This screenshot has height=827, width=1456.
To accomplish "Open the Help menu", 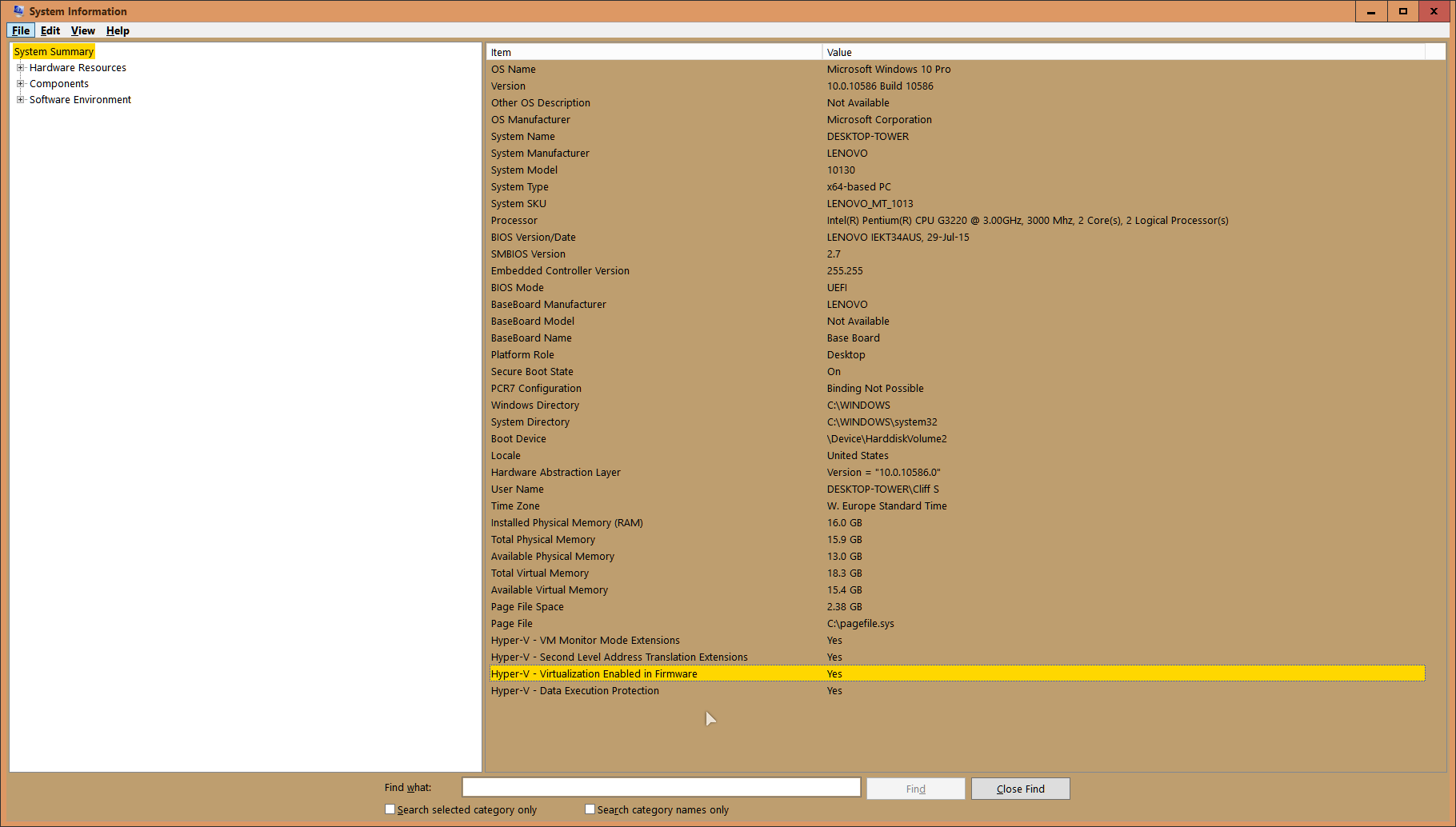I will pos(118,30).
